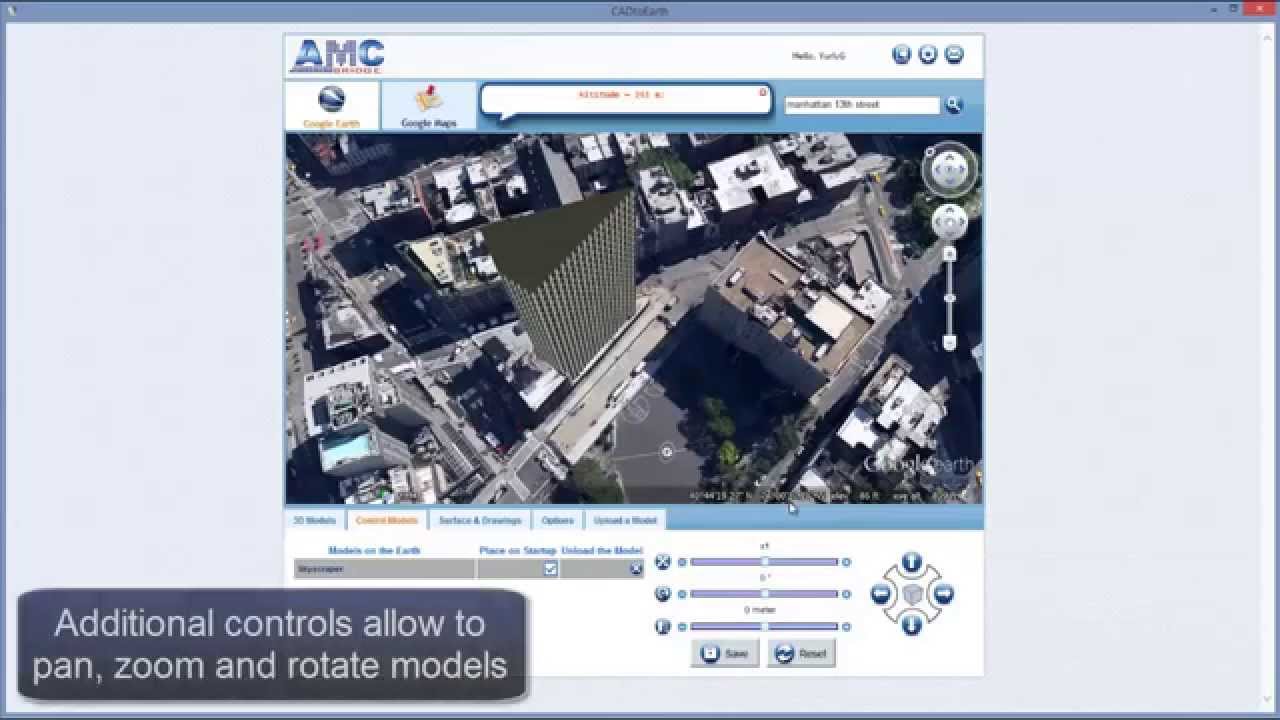Open the 3D Models tab
The width and height of the screenshot is (1280, 720).
point(314,520)
